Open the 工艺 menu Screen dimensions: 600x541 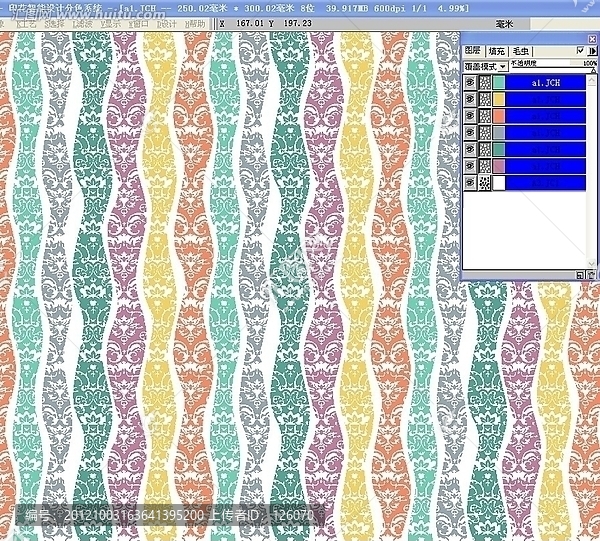click(x=26, y=24)
